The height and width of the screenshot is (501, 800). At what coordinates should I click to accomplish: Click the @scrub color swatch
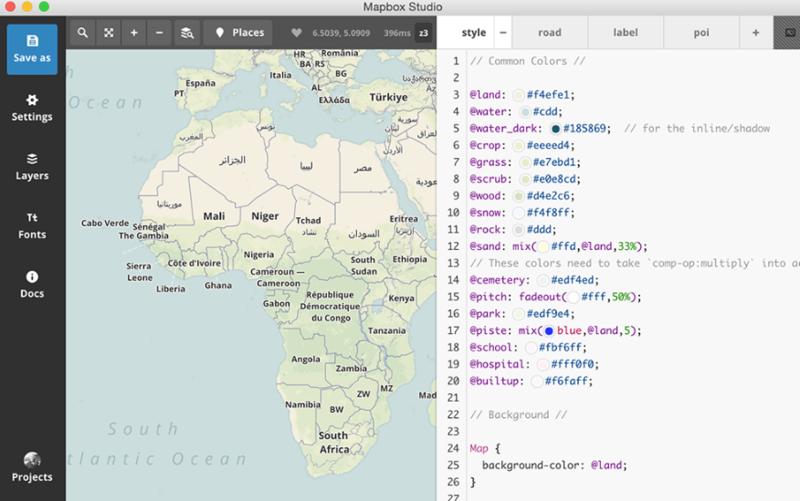524,179
